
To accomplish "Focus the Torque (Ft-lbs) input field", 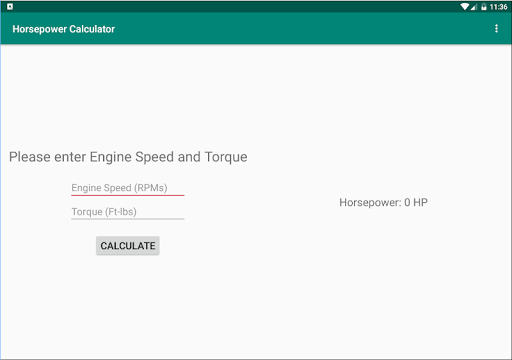I will (x=128, y=212).
